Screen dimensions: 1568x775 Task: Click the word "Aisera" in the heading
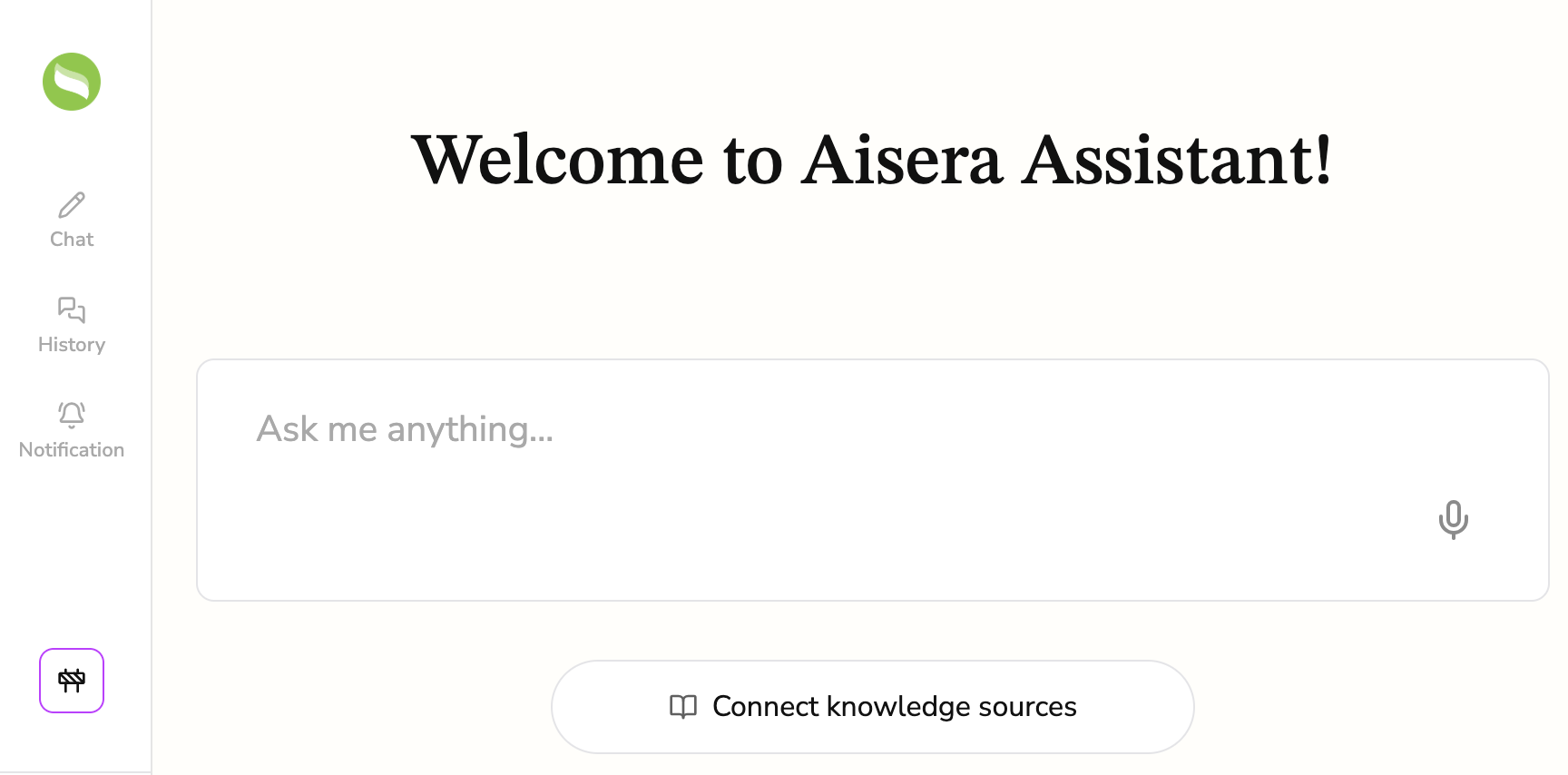[x=902, y=161]
